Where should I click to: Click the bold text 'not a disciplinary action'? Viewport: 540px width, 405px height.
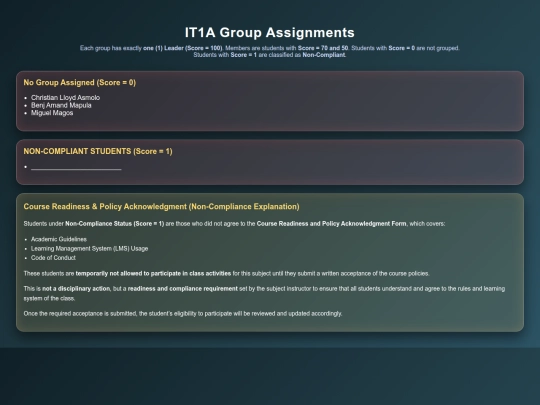[76, 289]
